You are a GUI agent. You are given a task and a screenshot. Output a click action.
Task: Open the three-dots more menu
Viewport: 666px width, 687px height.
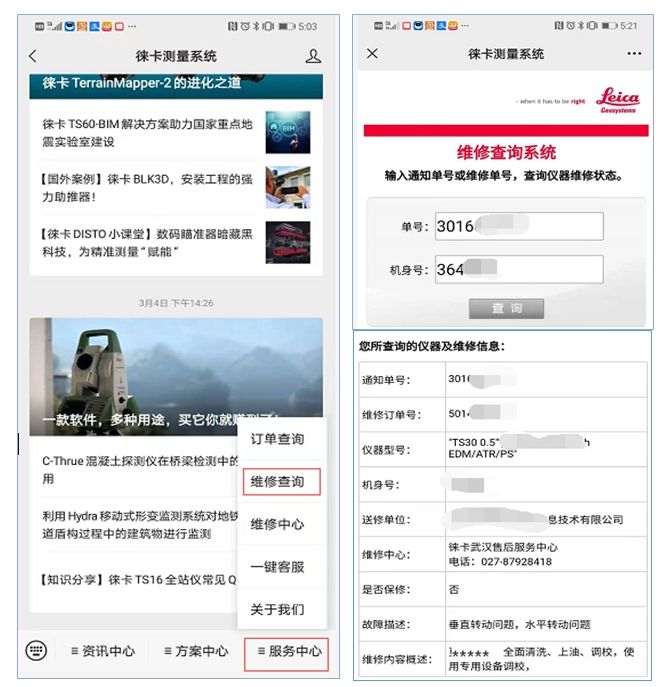point(634,53)
